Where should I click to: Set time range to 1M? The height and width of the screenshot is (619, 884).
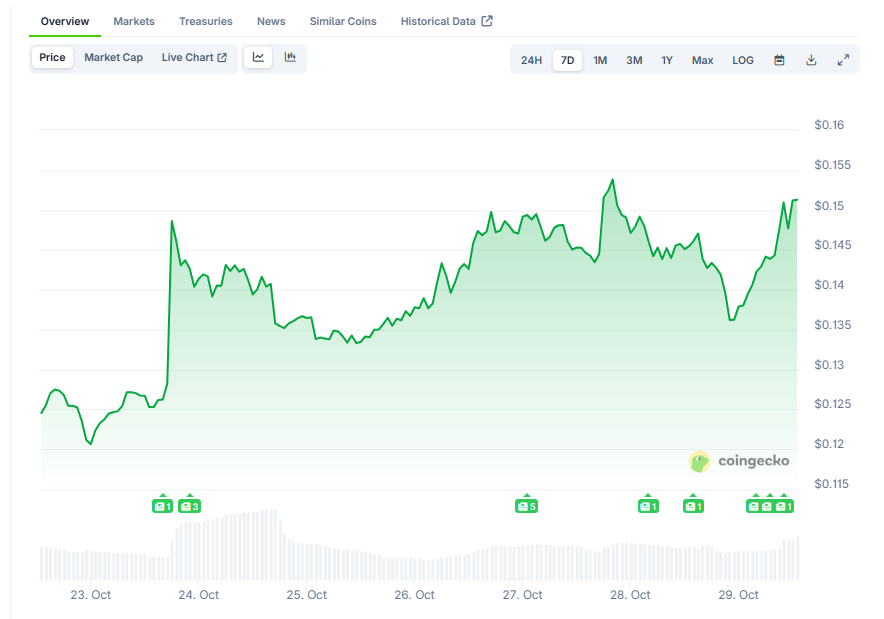(x=600, y=60)
